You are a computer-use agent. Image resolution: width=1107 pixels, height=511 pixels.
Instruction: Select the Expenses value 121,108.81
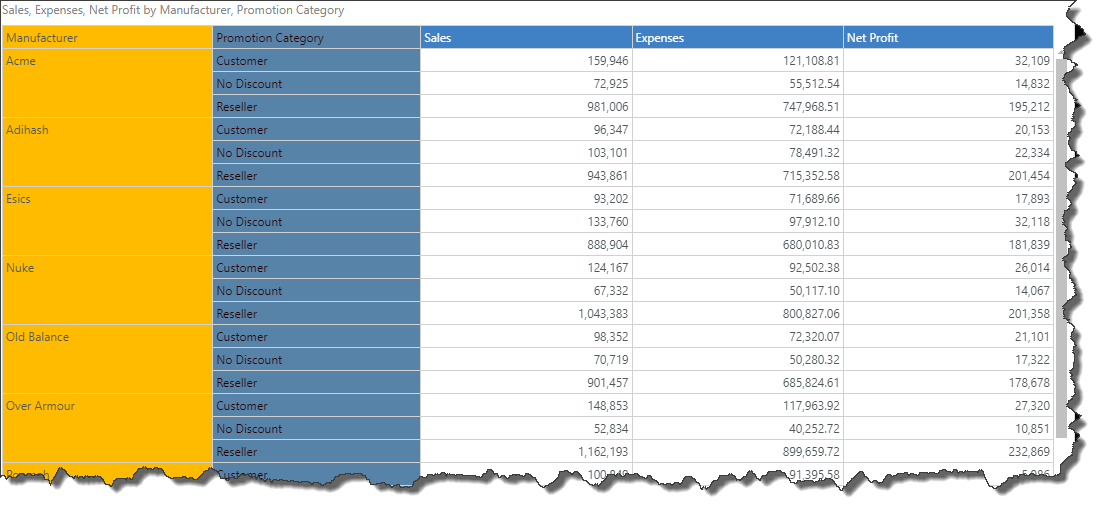tap(737, 61)
